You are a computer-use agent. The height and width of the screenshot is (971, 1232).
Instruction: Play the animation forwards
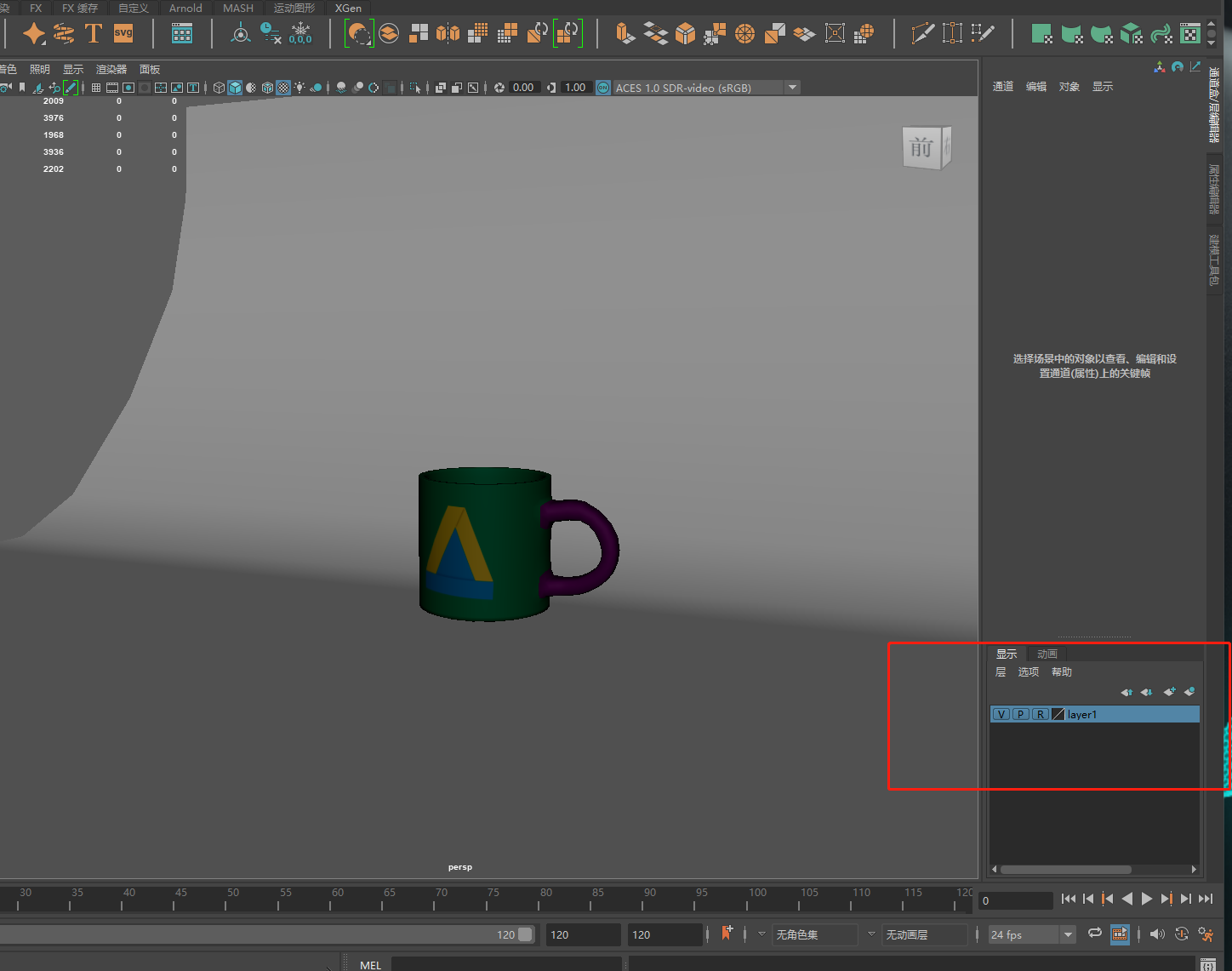tap(1147, 899)
